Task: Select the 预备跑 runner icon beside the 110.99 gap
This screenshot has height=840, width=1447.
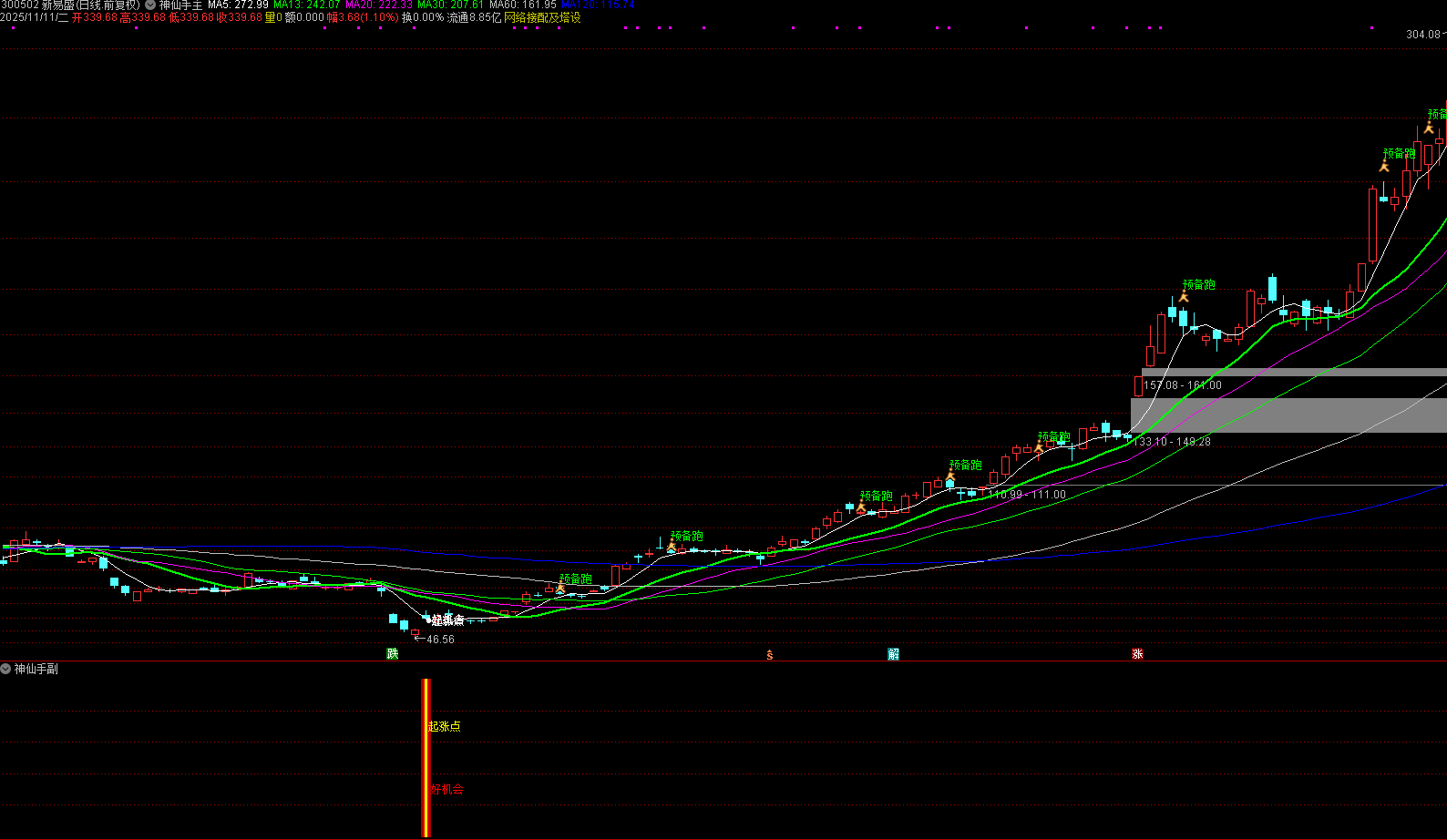Action: pyautogui.click(x=950, y=476)
